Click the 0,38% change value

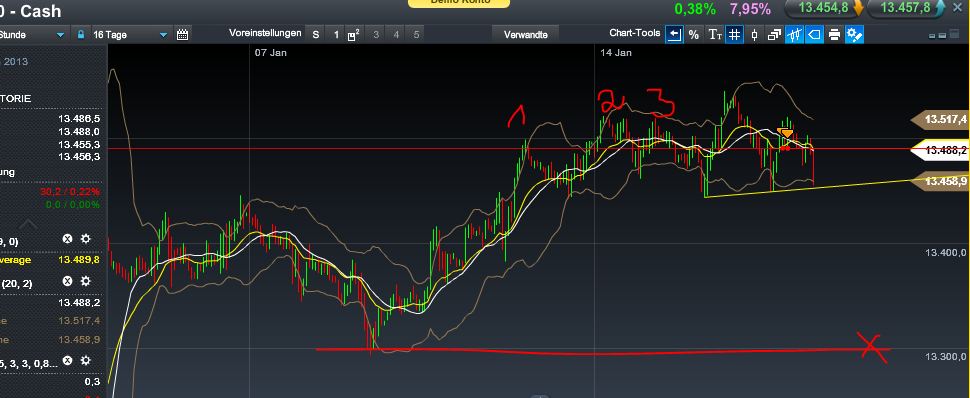695,9
